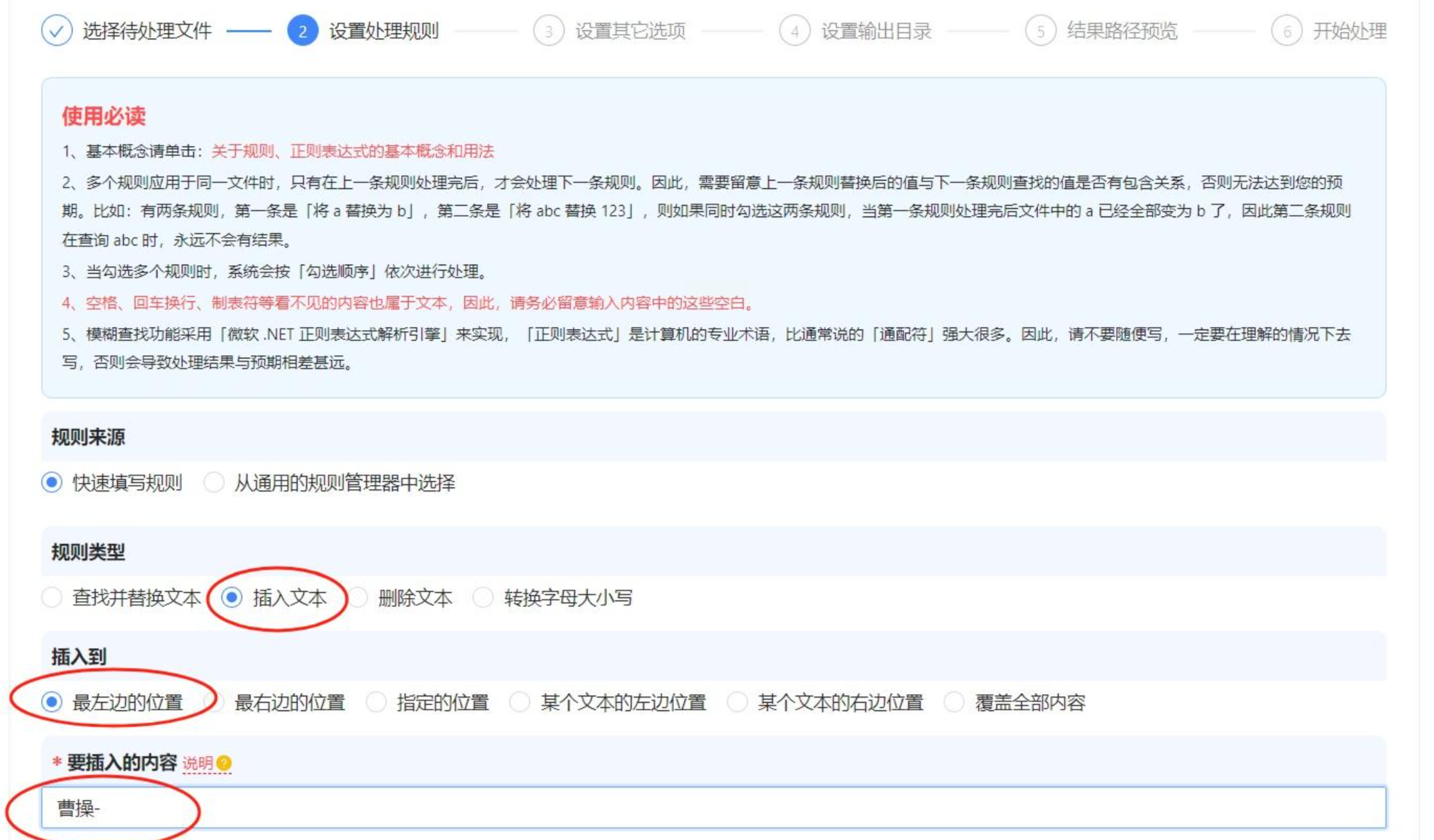Click the step 2 circle 设置处理规则

(303, 30)
